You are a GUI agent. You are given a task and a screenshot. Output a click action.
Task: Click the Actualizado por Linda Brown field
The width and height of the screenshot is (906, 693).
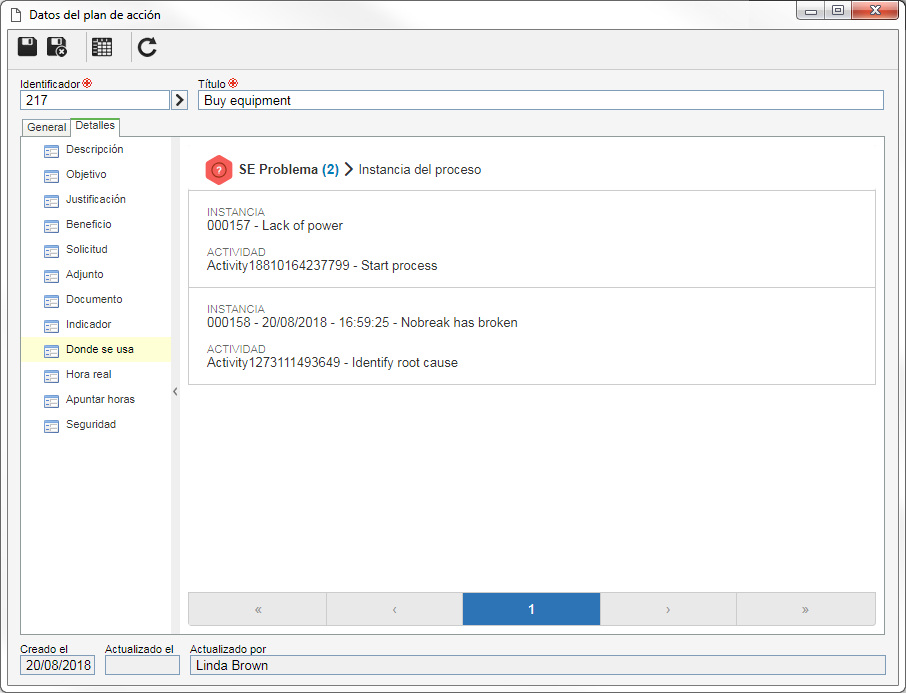[x=537, y=665]
